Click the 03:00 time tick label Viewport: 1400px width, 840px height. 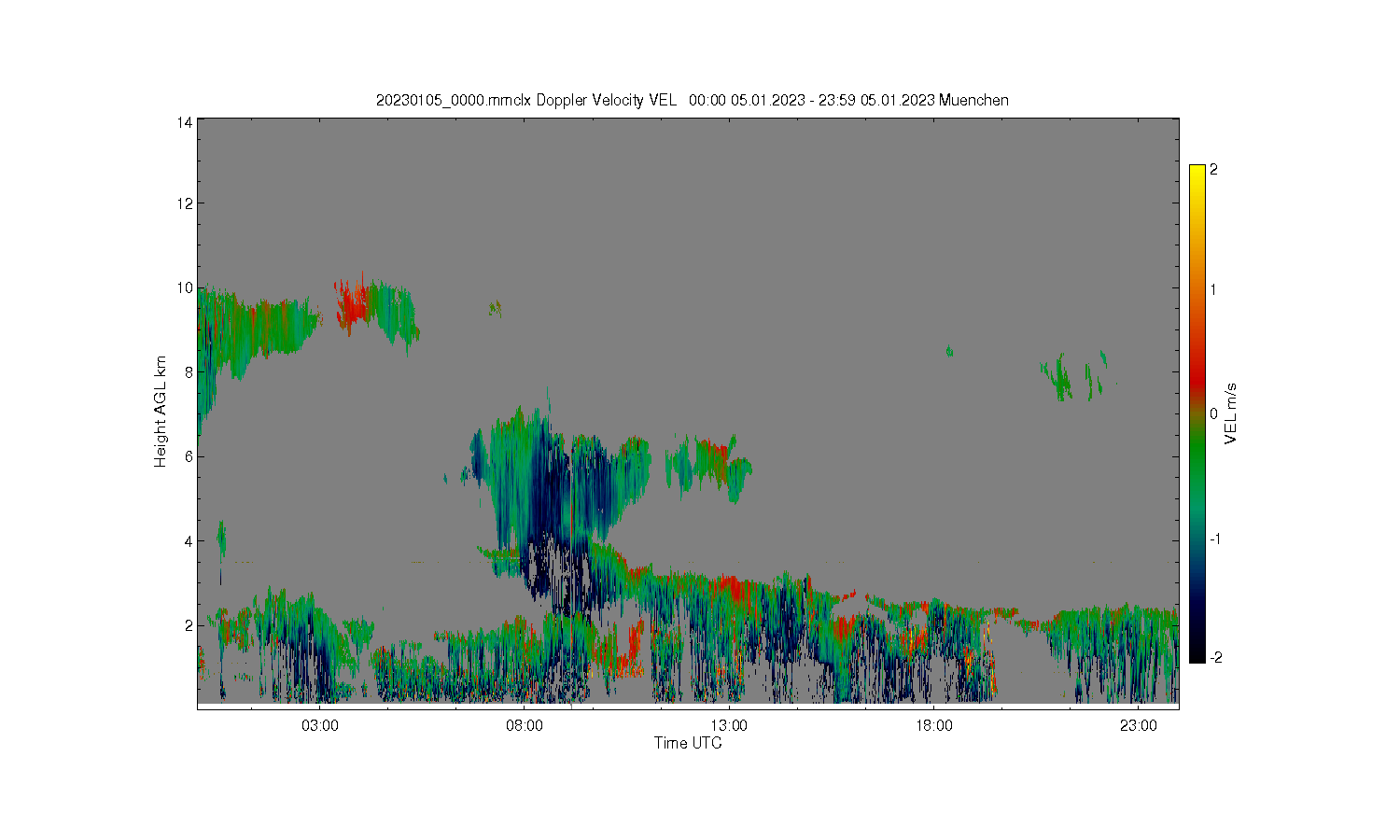pos(320,725)
